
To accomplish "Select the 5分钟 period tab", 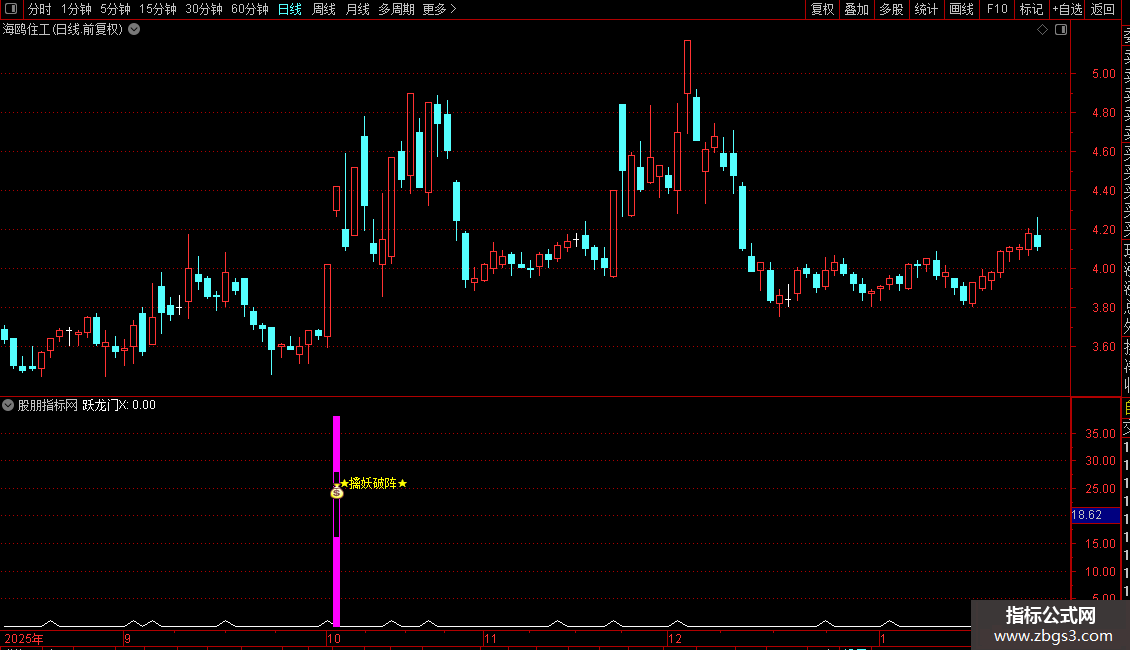I will [x=115, y=9].
